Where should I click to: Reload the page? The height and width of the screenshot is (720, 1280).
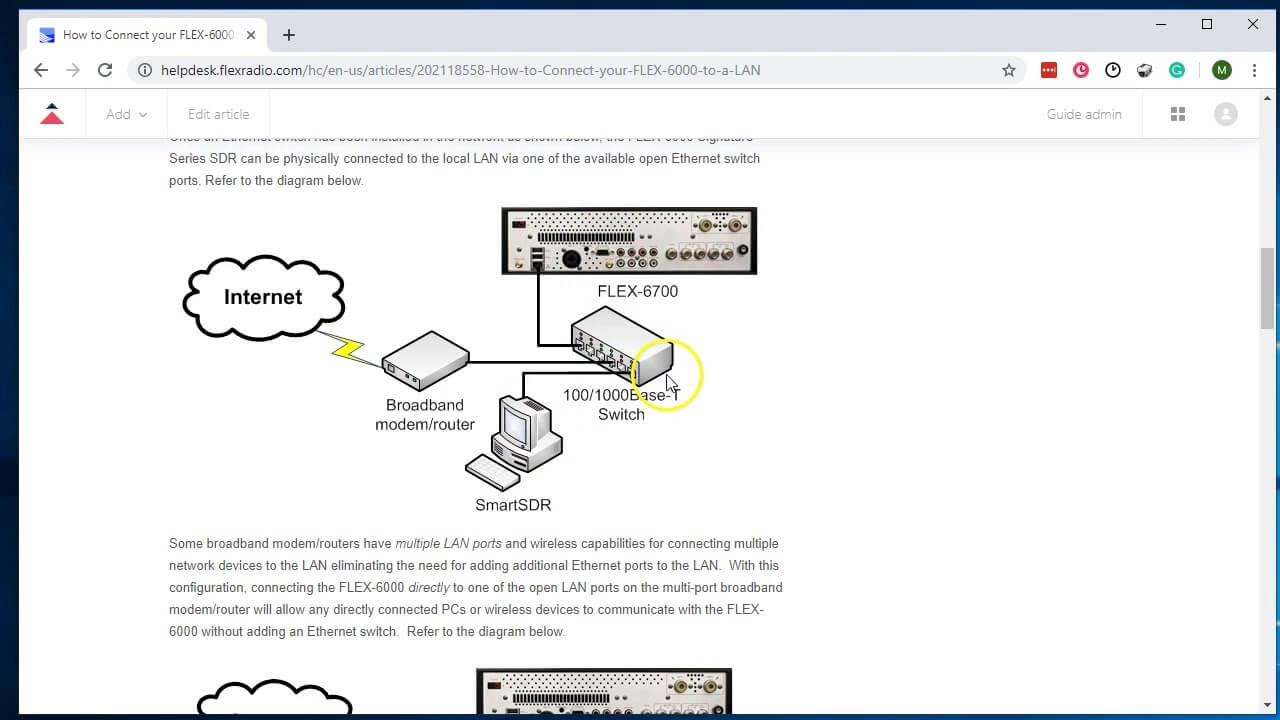coord(104,70)
